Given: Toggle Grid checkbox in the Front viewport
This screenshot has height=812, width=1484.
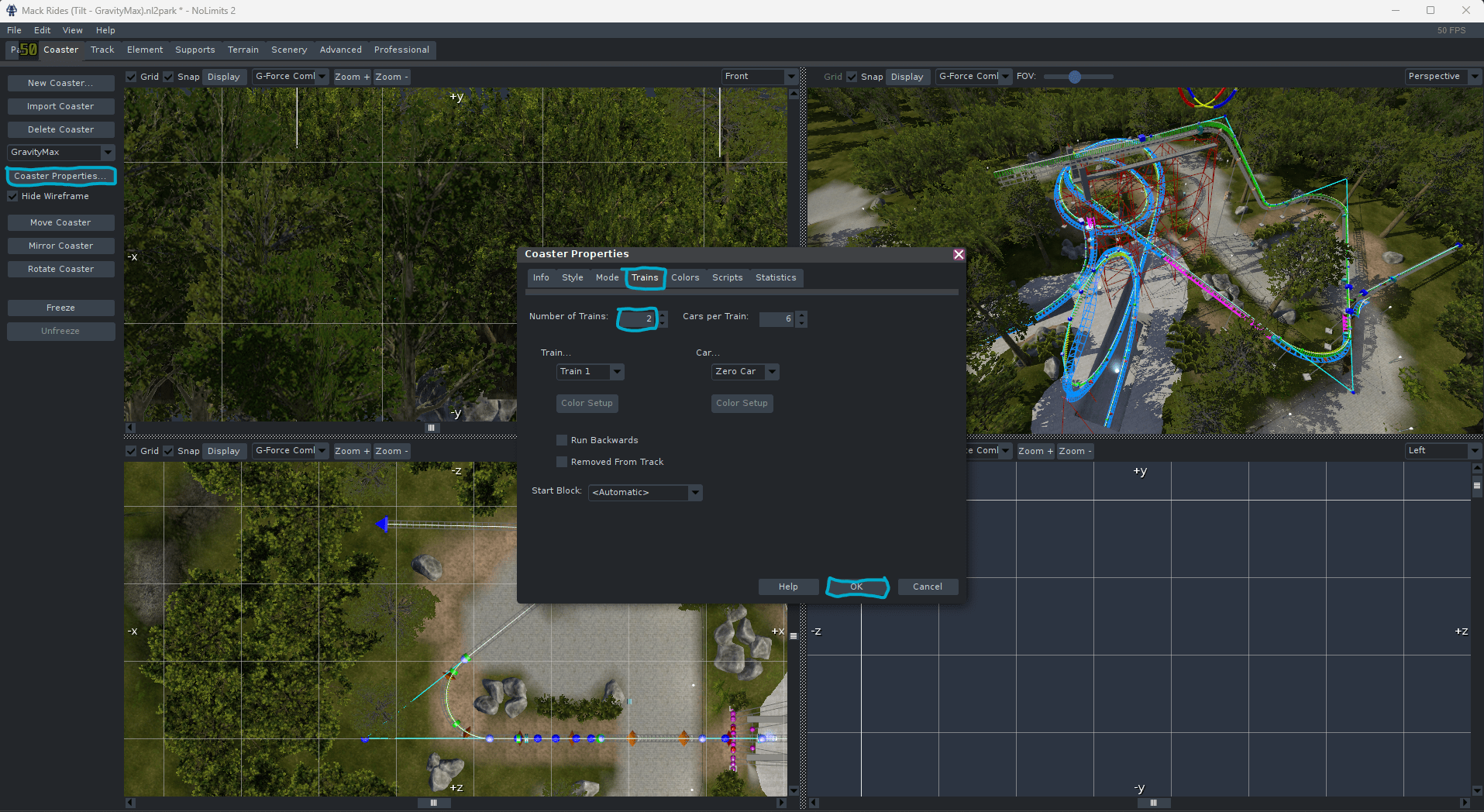Looking at the screenshot, I should pos(131,77).
